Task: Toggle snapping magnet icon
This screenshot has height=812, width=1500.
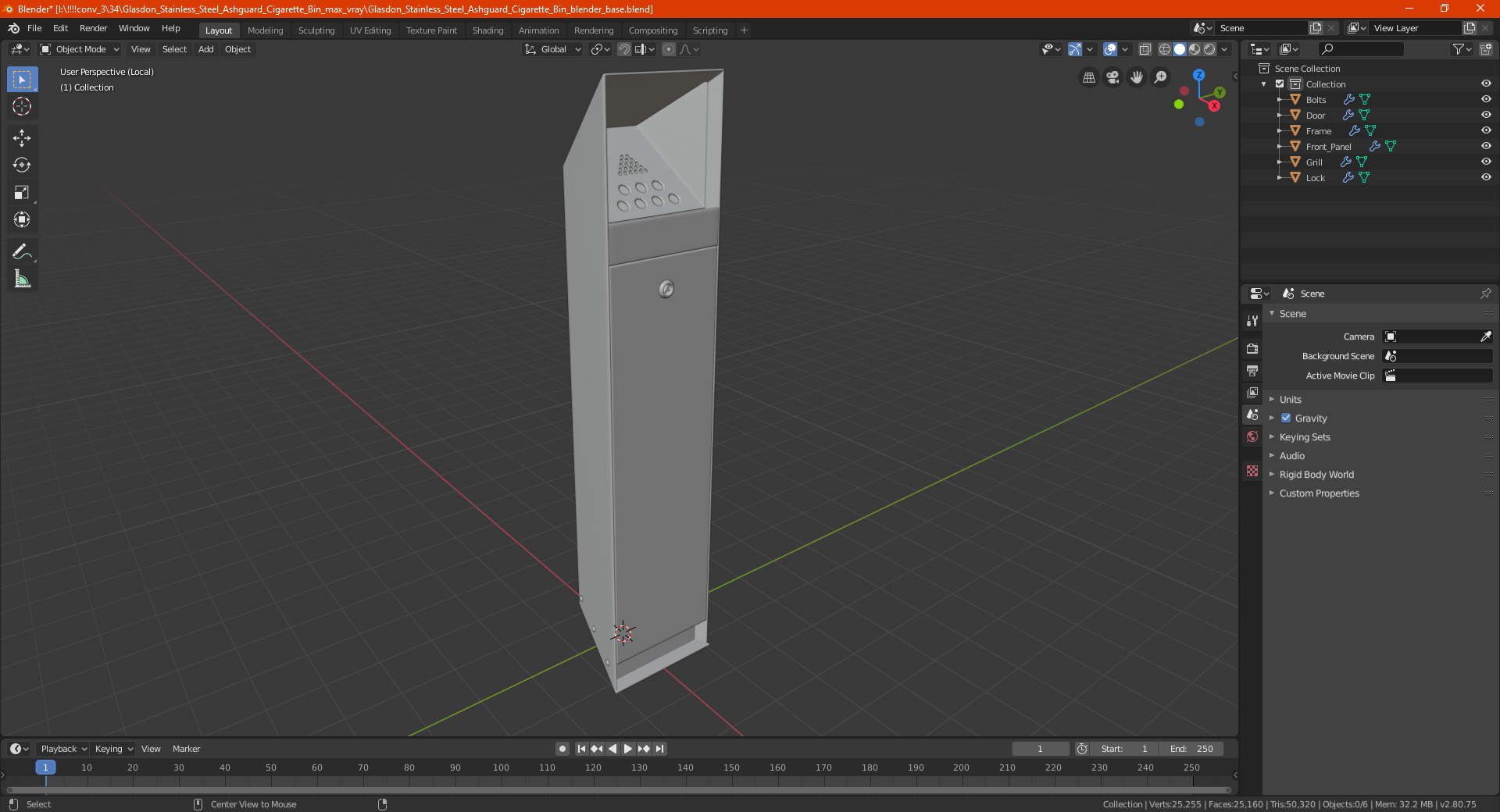Action: pyautogui.click(x=624, y=49)
